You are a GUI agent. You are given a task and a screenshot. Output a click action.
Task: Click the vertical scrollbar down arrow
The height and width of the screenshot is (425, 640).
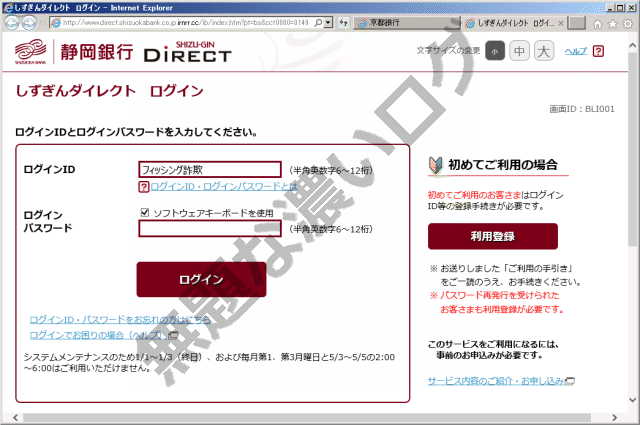632,400
